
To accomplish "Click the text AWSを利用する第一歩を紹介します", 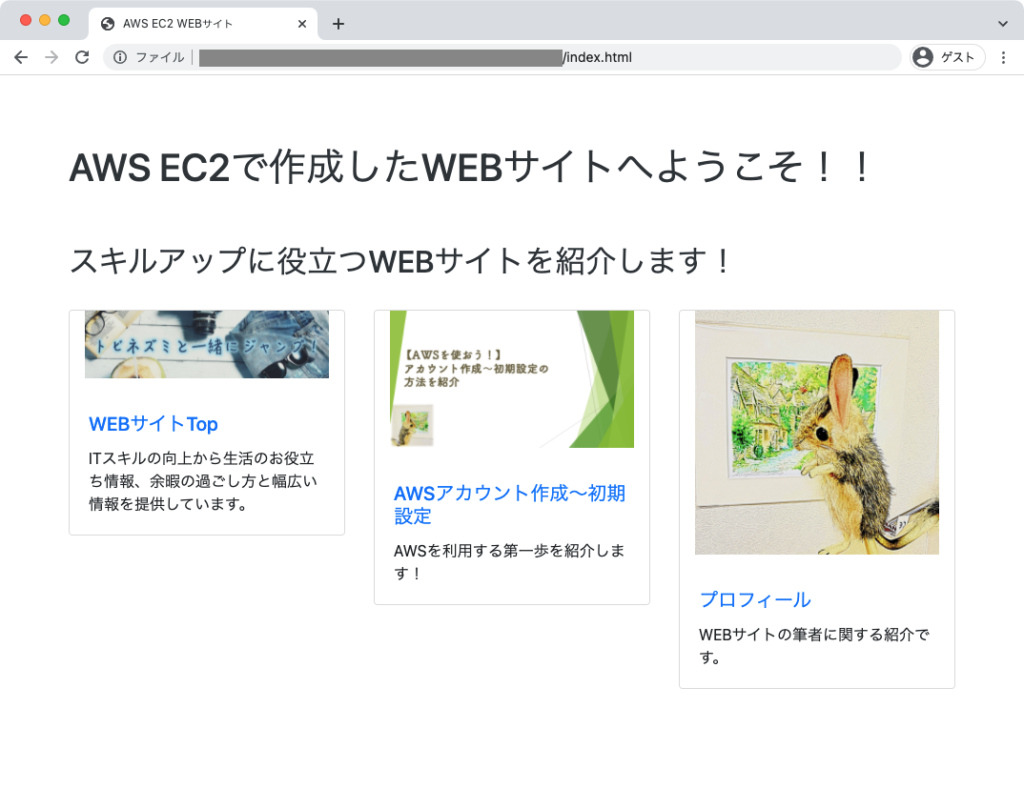I will coord(509,562).
